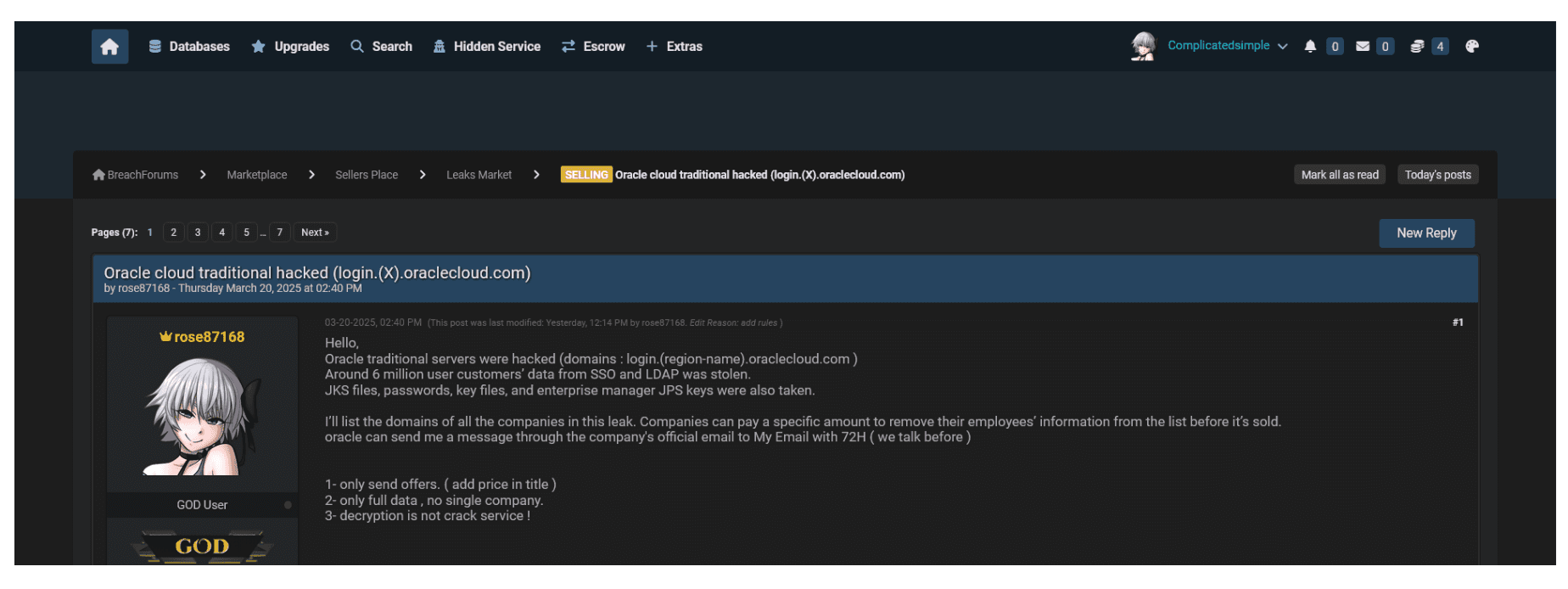Click the GOD rank badge image
Screen dimensions: 1568x589
[202, 547]
